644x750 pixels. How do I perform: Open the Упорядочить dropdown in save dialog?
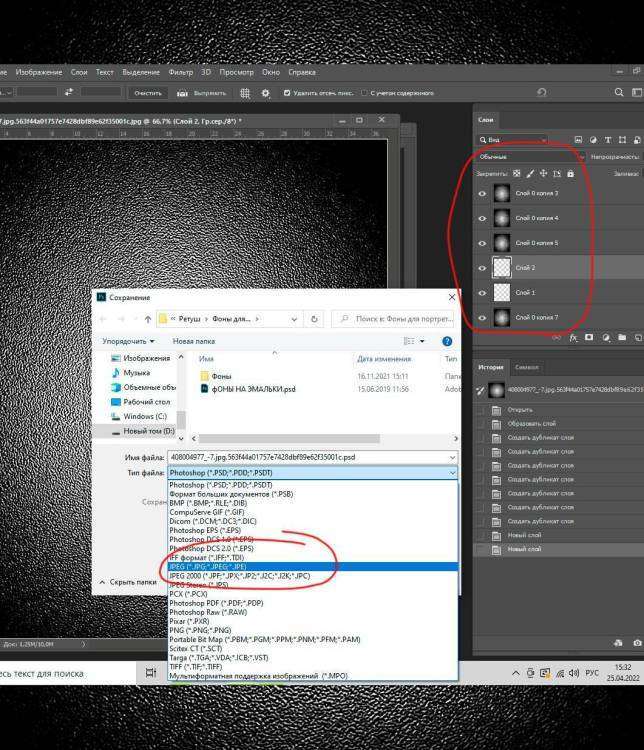128,341
